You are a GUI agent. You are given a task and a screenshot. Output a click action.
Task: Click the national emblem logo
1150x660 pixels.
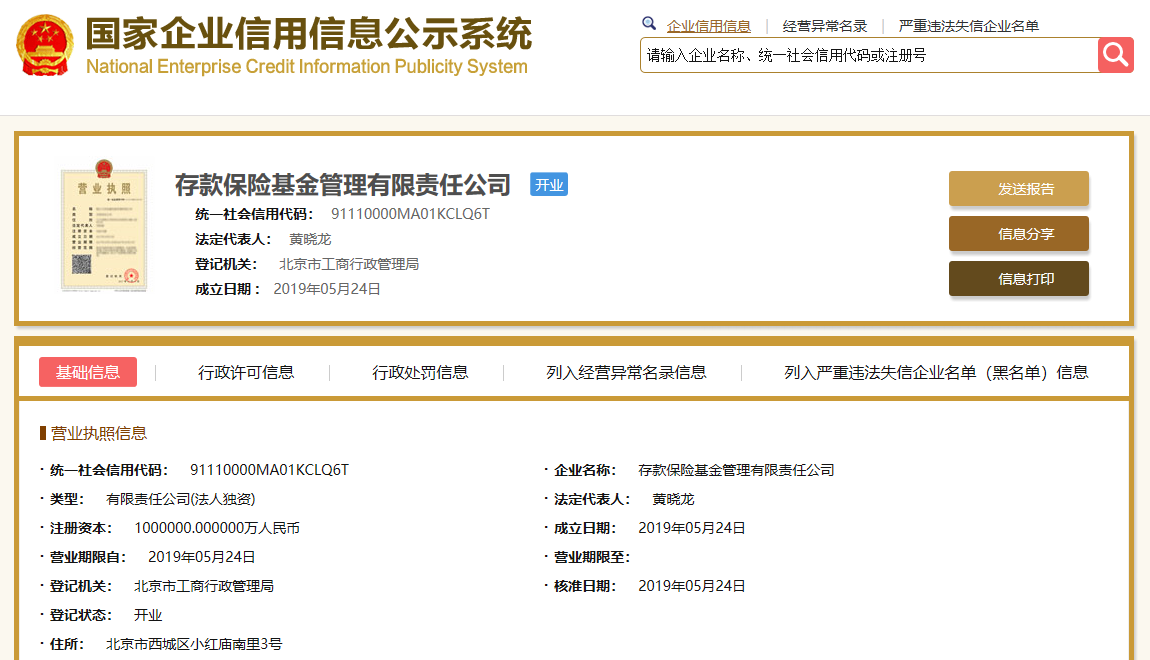(x=45, y=45)
